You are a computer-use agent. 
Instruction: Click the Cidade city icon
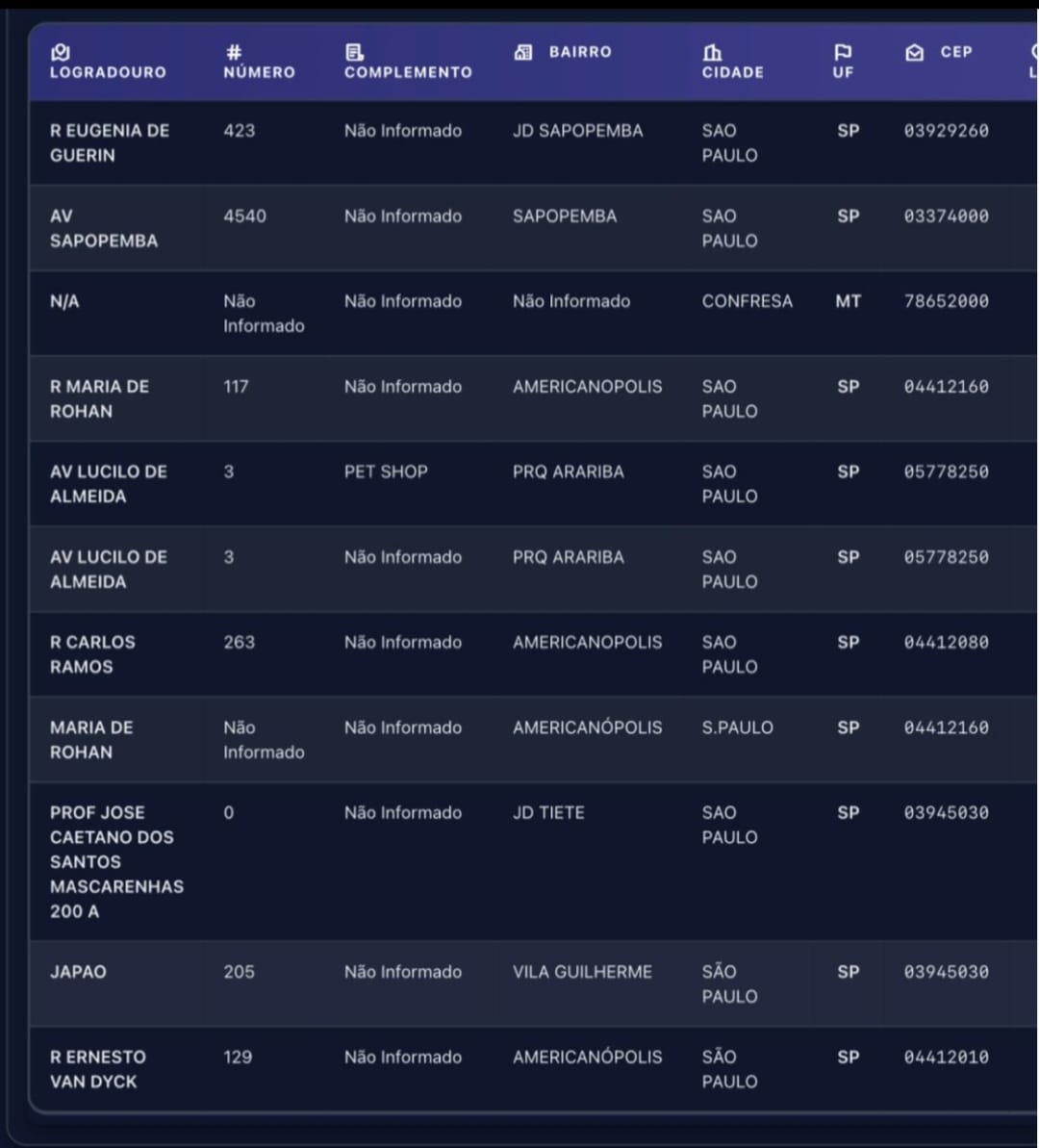point(712,52)
